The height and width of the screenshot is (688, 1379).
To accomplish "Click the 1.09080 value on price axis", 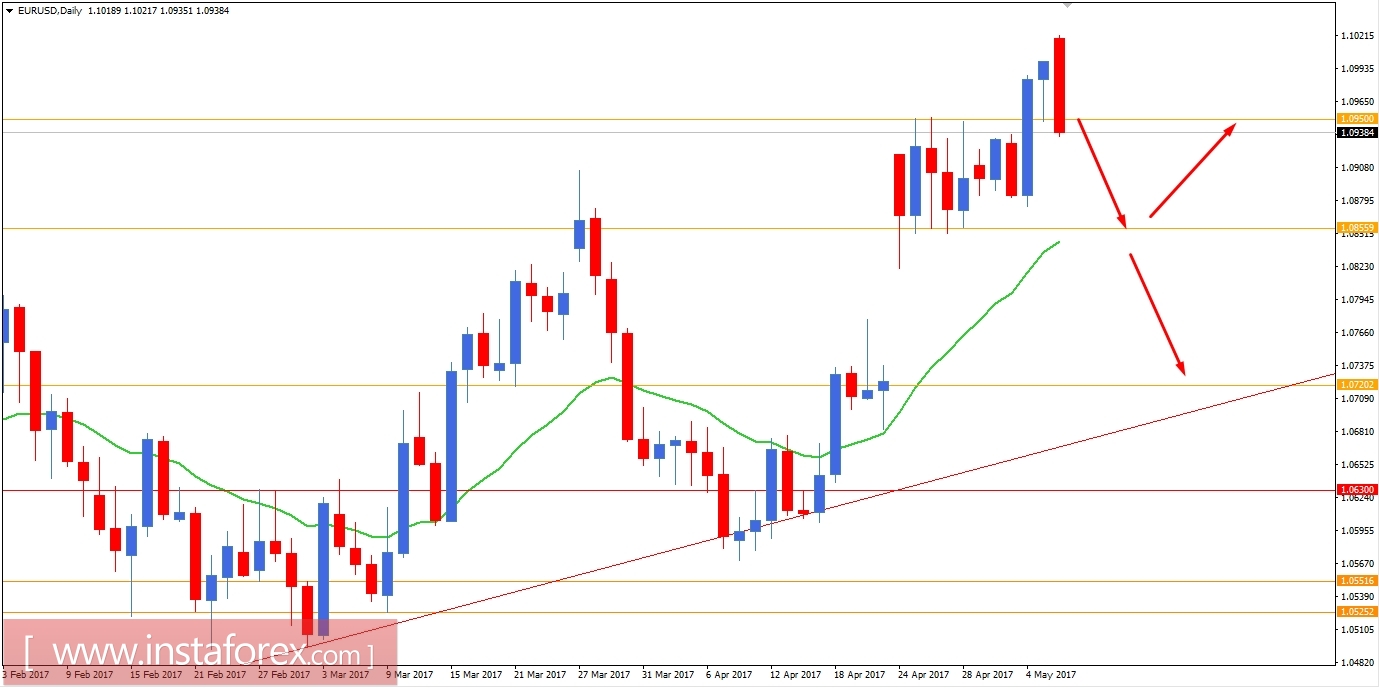I will point(1357,168).
